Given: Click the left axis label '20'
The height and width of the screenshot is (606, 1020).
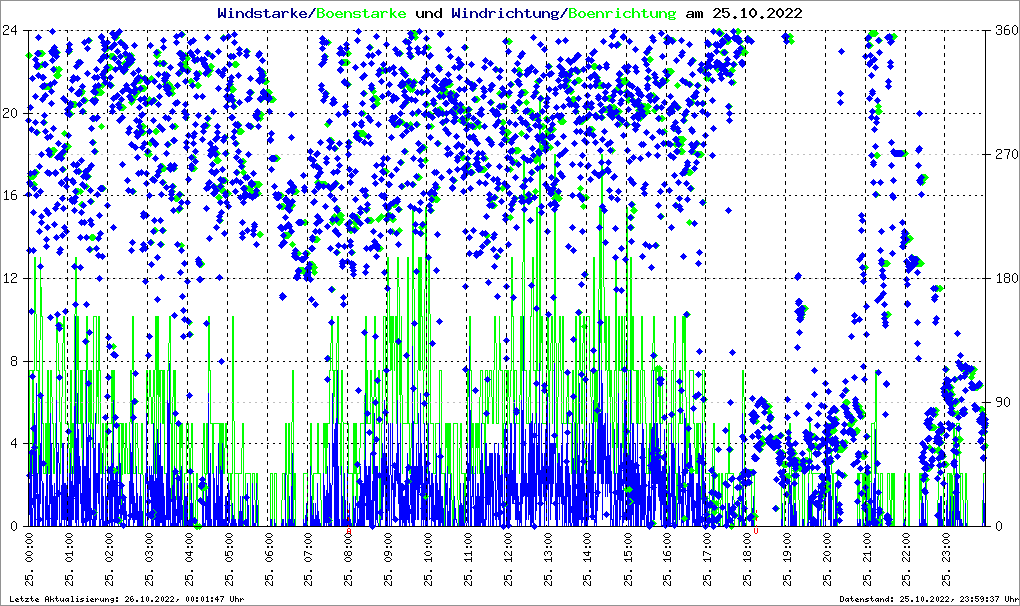Looking at the screenshot, I should [x=10, y=113].
